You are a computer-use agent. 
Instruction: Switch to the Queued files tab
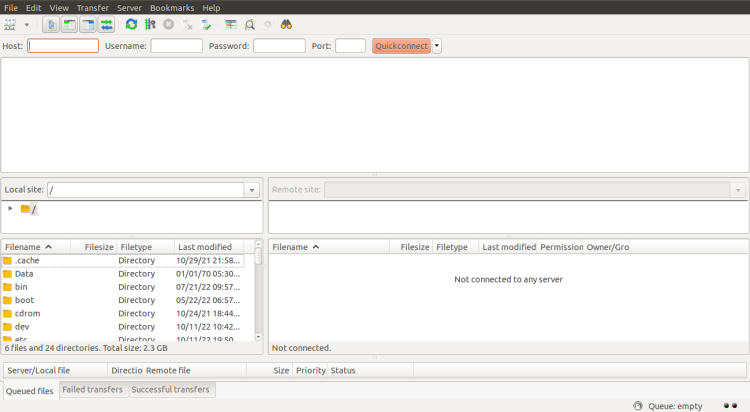(x=30, y=391)
